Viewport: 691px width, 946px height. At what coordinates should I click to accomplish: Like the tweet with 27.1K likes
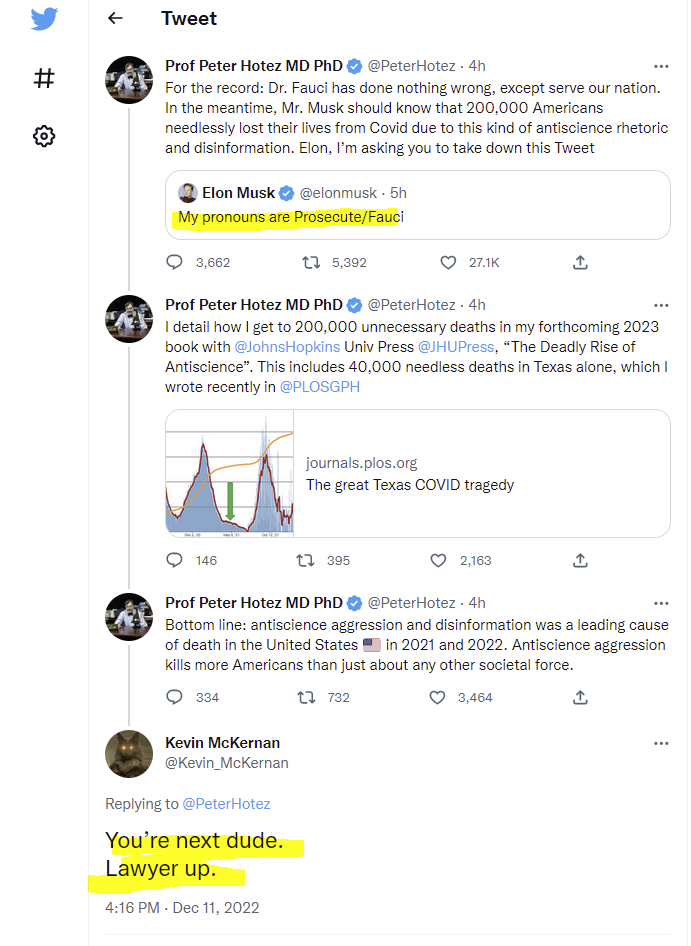449,263
